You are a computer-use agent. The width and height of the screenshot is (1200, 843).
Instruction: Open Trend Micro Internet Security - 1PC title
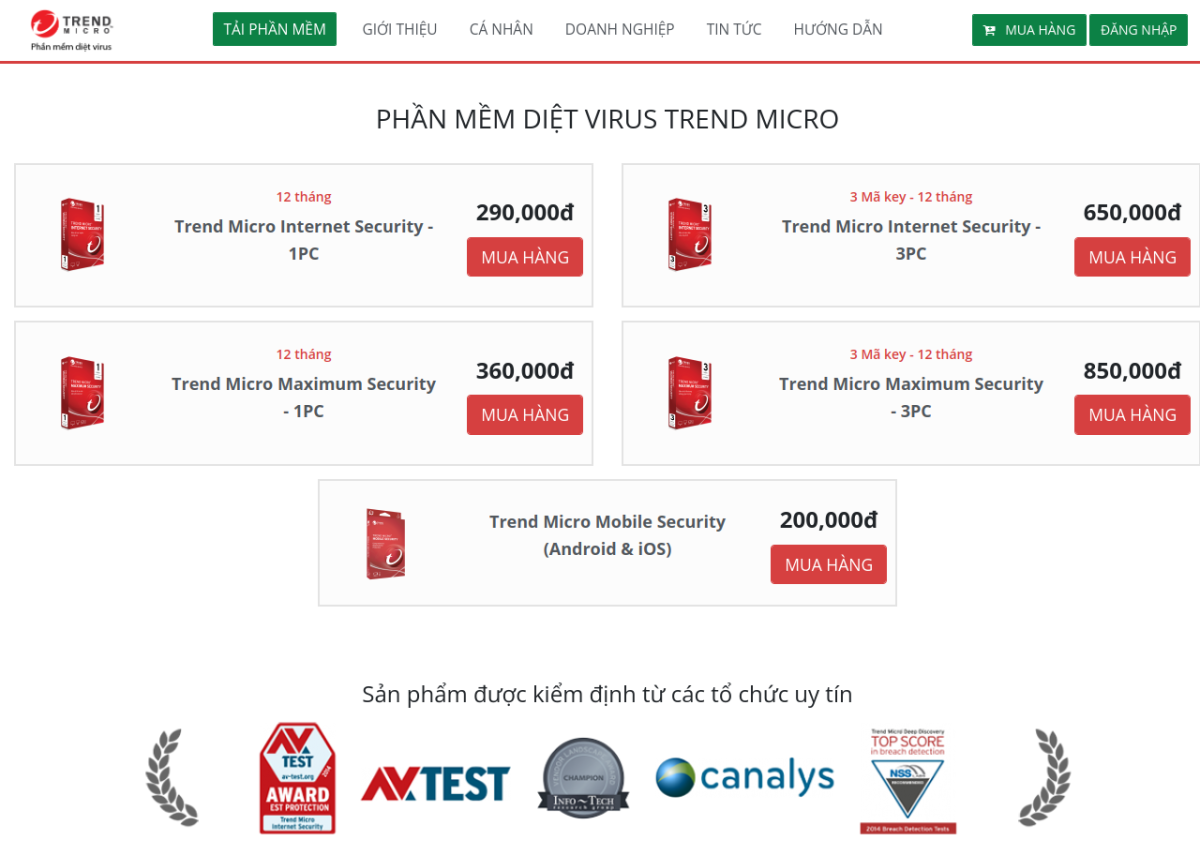[x=304, y=240]
